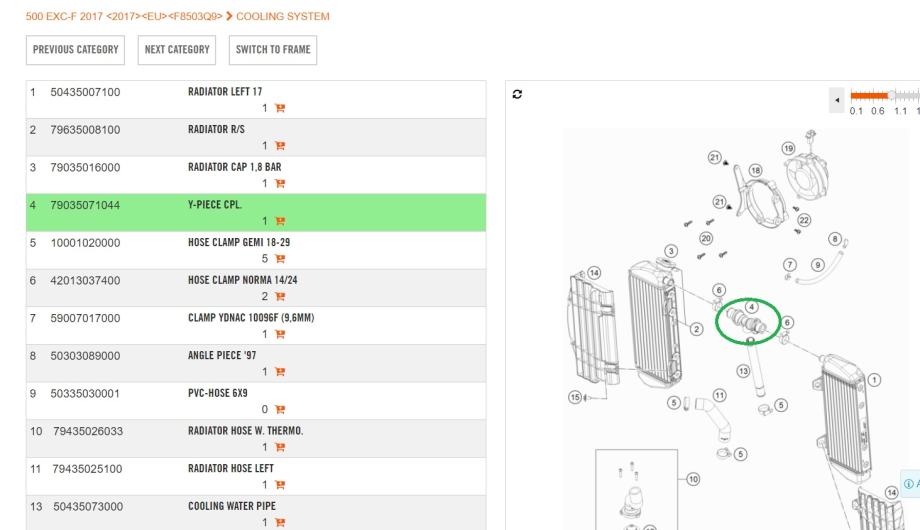Select highlighted part number 79035071044
The width and height of the screenshot is (920, 530).
[85, 205]
